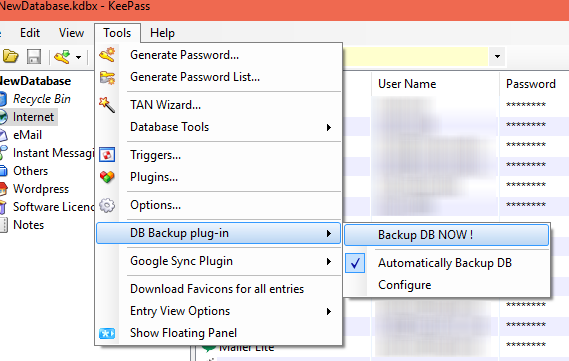Click the open database folder icon

coord(10,57)
